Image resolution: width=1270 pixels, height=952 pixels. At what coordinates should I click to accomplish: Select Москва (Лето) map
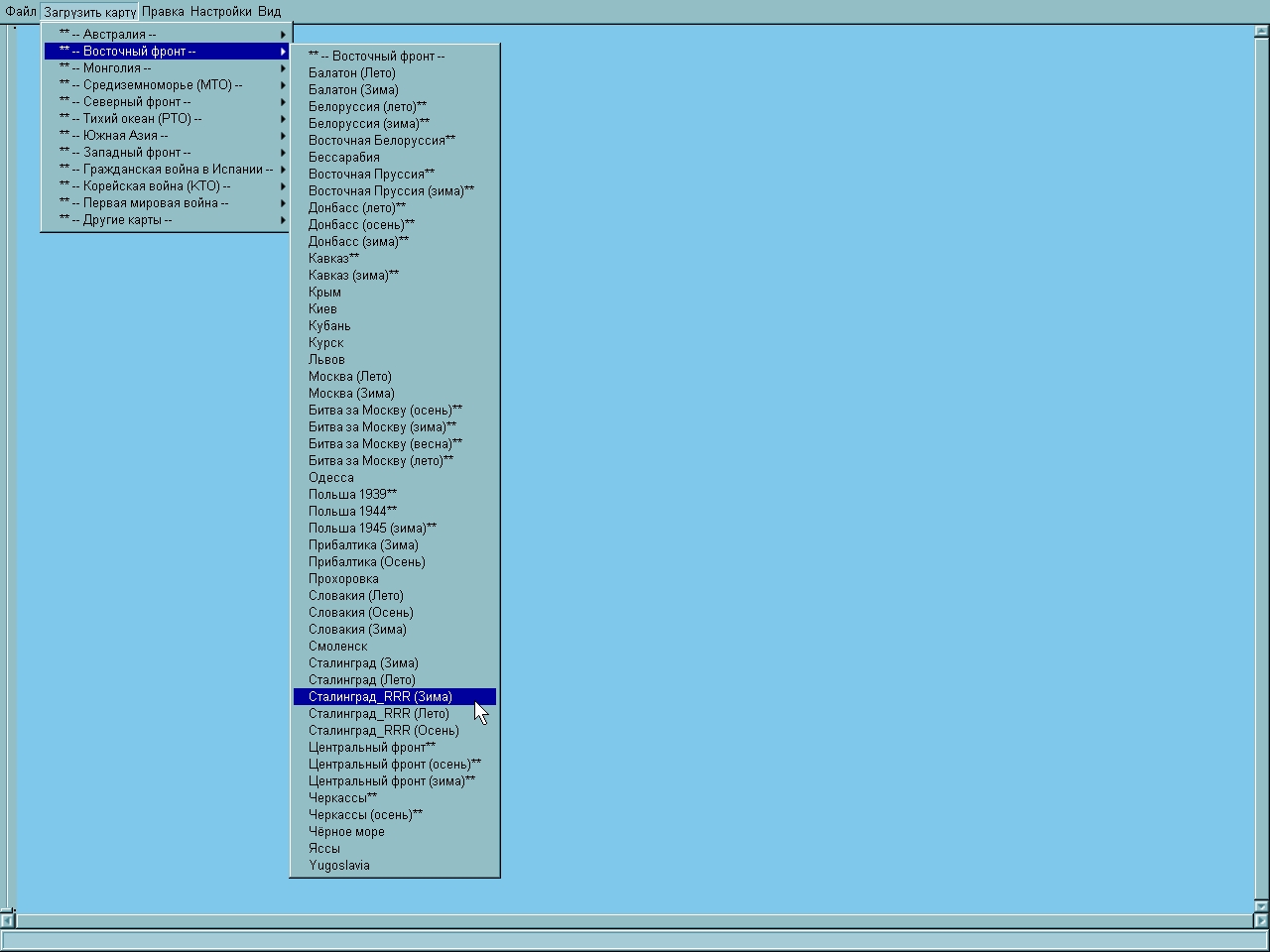click(395, 377)
